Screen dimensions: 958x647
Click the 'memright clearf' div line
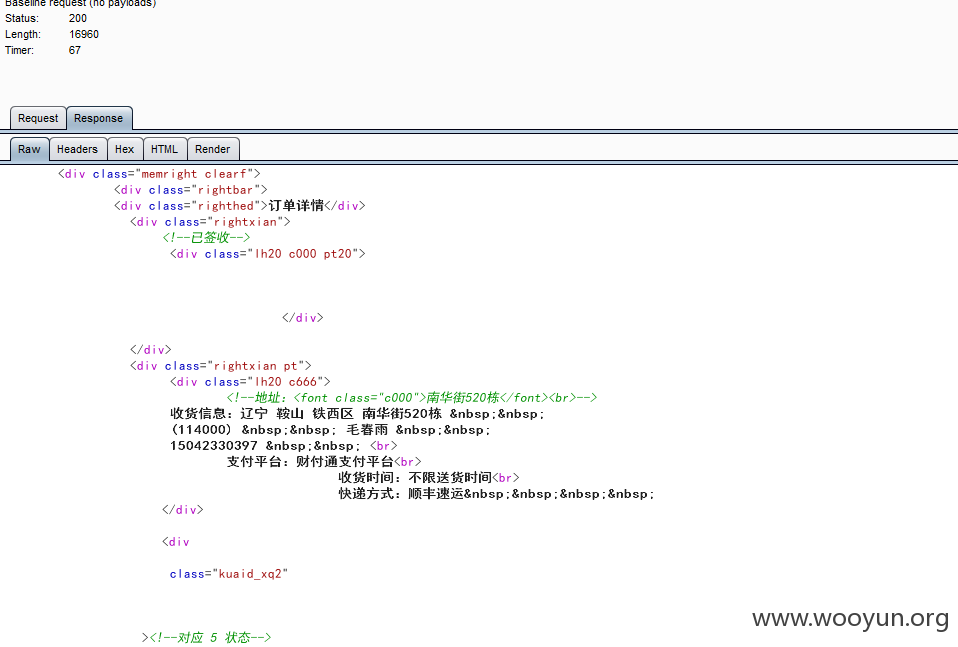tap(159, 174)
